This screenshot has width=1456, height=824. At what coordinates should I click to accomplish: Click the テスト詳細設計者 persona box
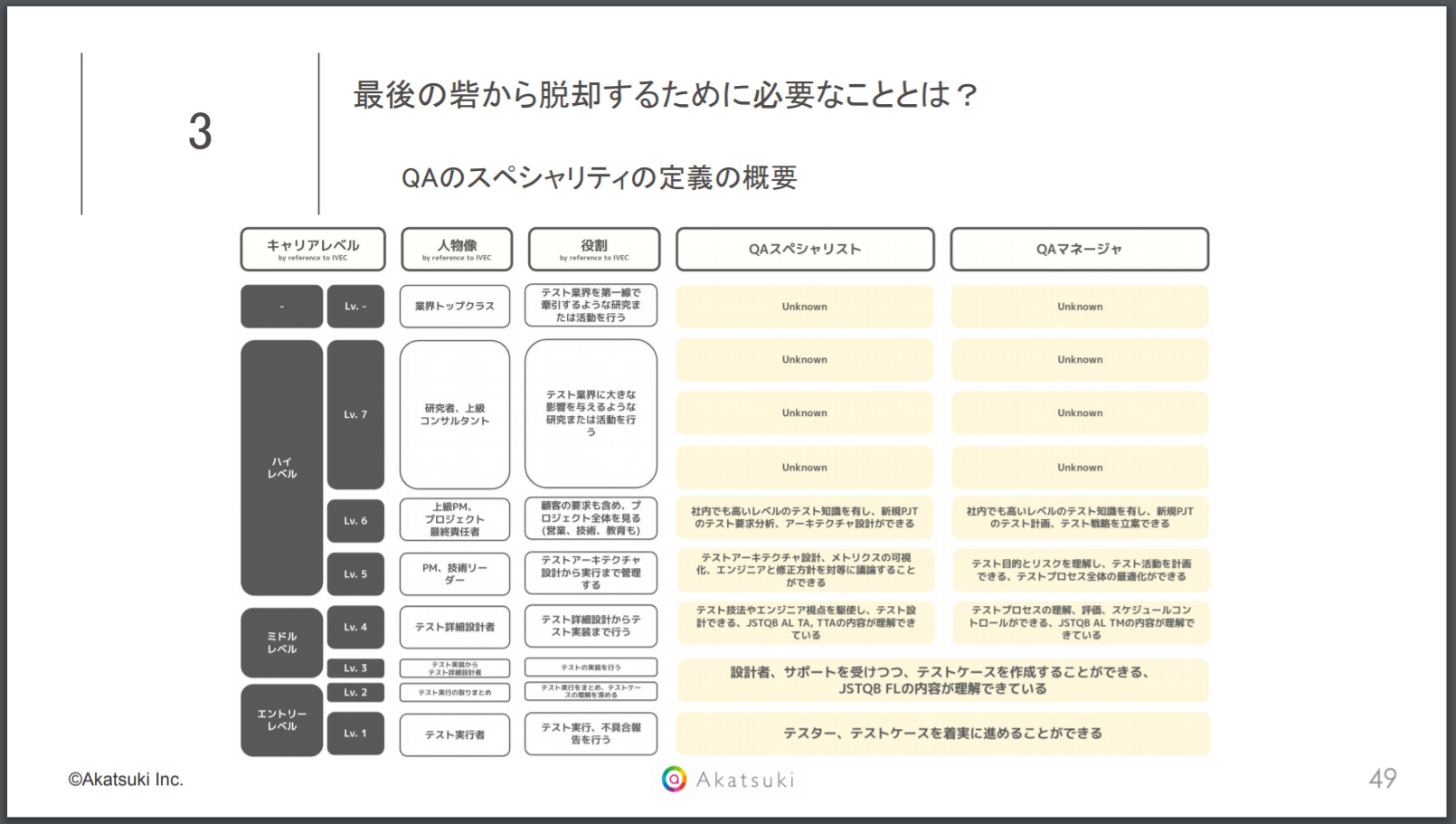(455, 627)
